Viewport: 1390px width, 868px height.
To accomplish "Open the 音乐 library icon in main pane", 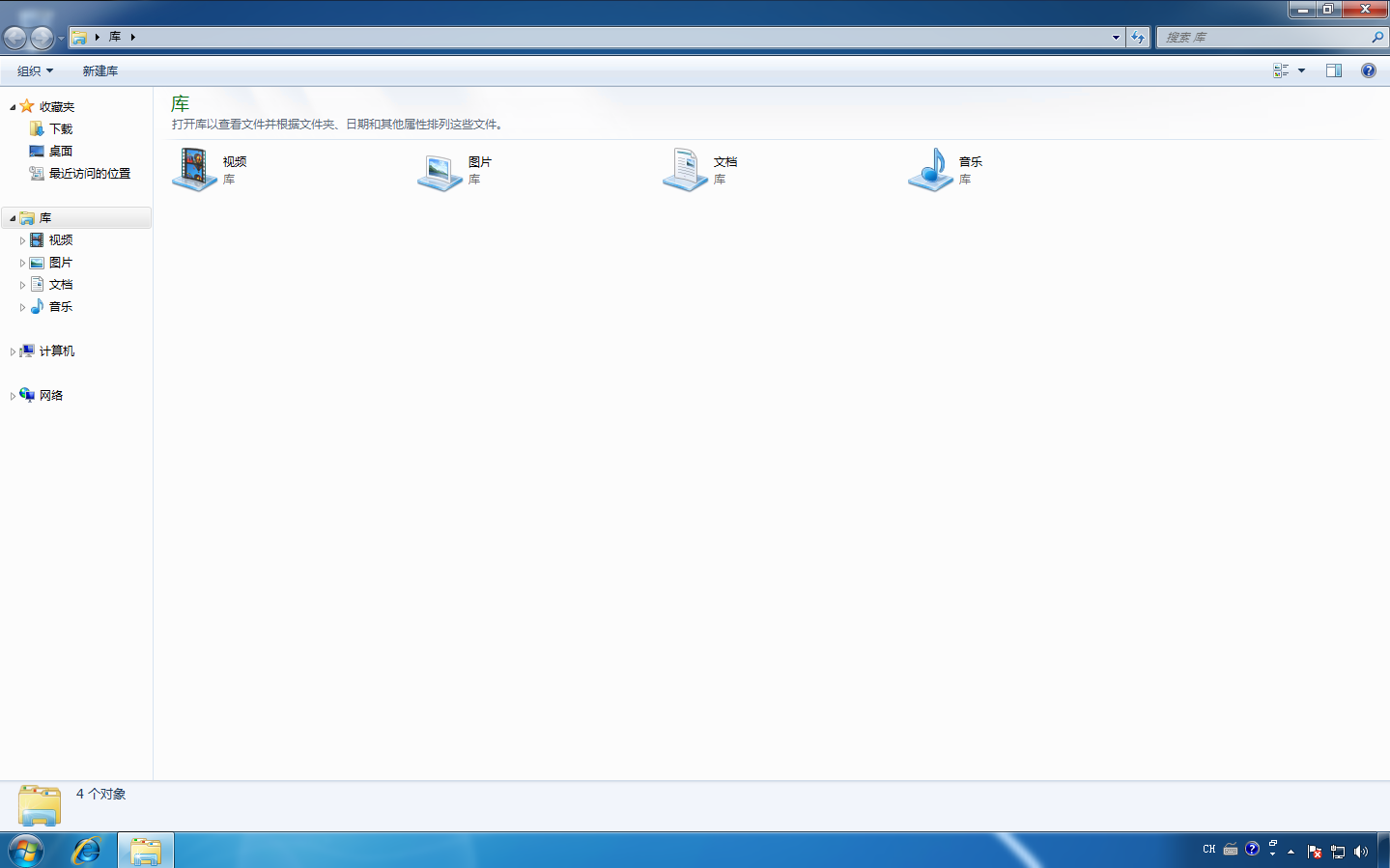I will tap(930, 170).
